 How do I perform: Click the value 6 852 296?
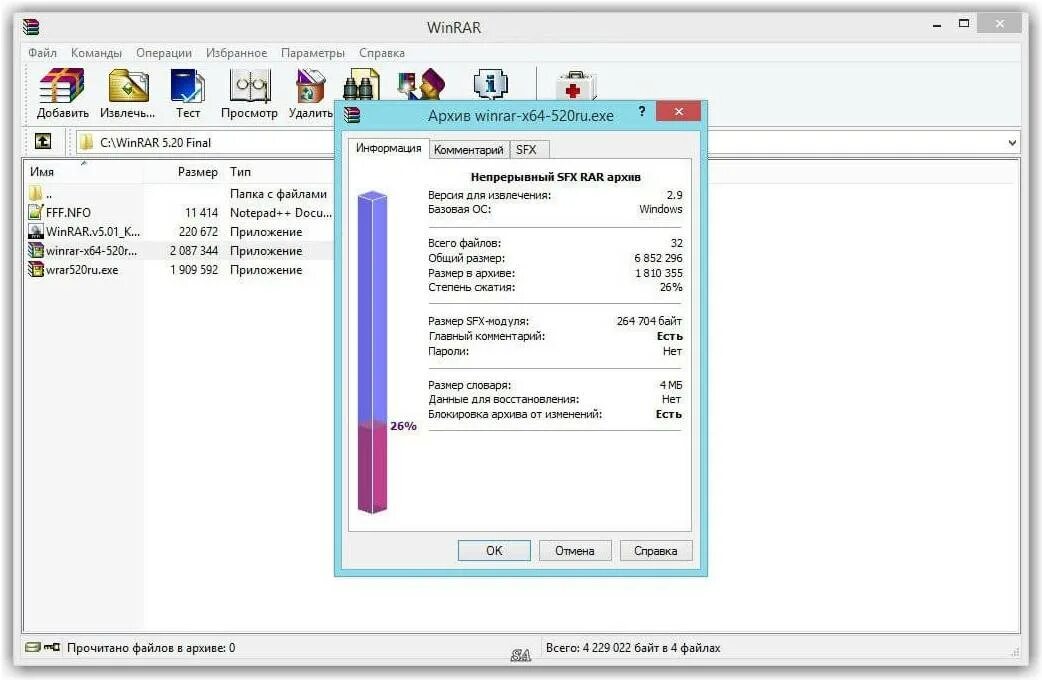coord(658,258)
